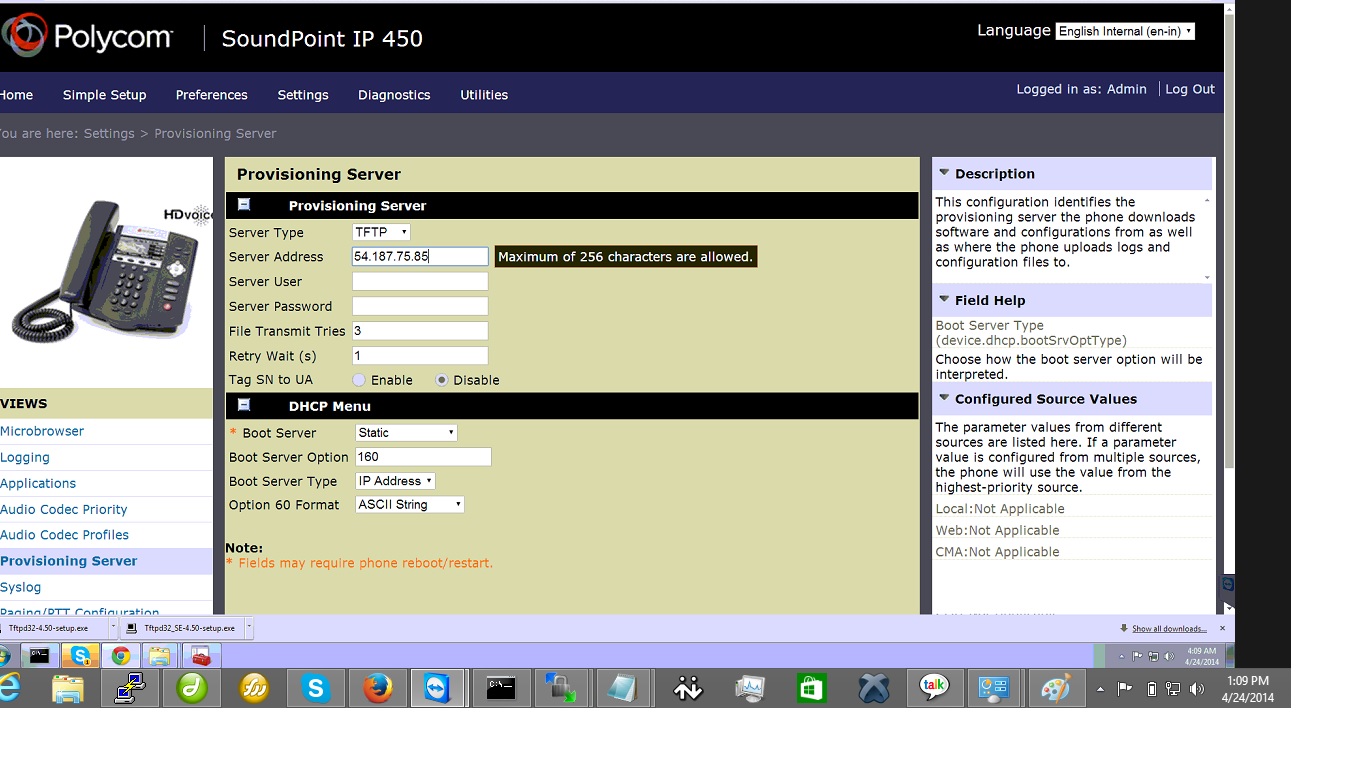
Task: Select Provisioning Server in the views list
Action: point(69,561)
